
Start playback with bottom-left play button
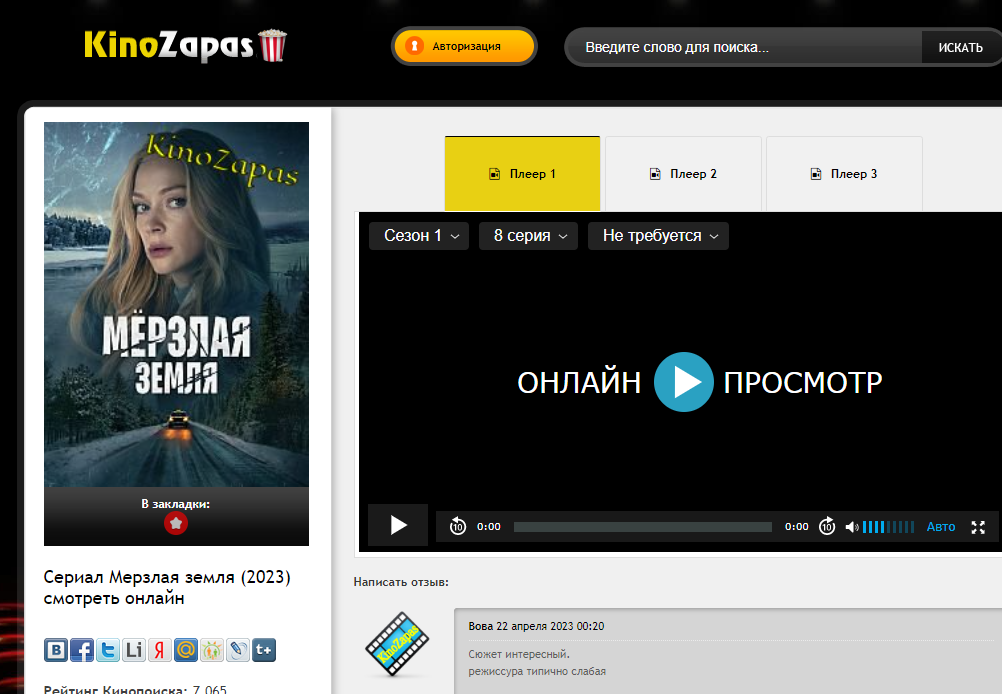pos(398,525)
